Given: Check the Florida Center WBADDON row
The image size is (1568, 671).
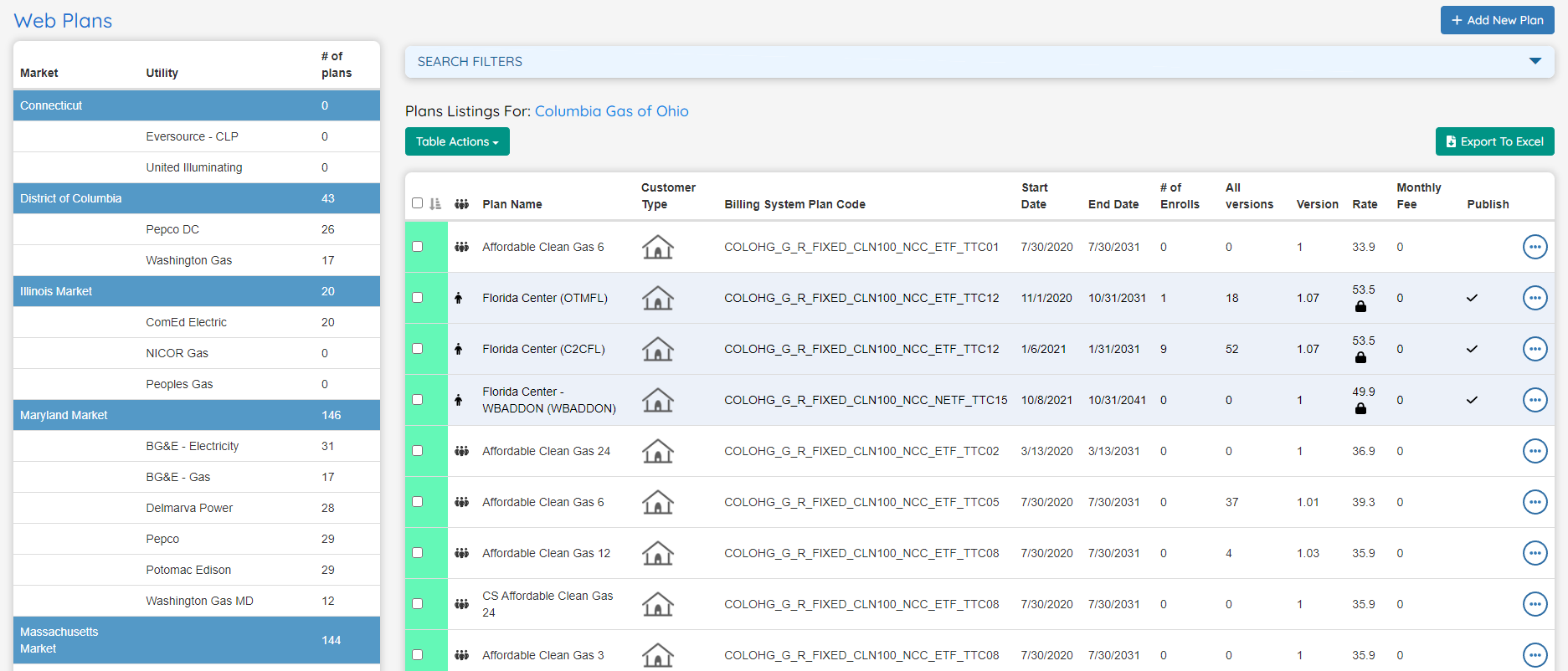Looking at the screenshot, I should (x=417, y=400).
